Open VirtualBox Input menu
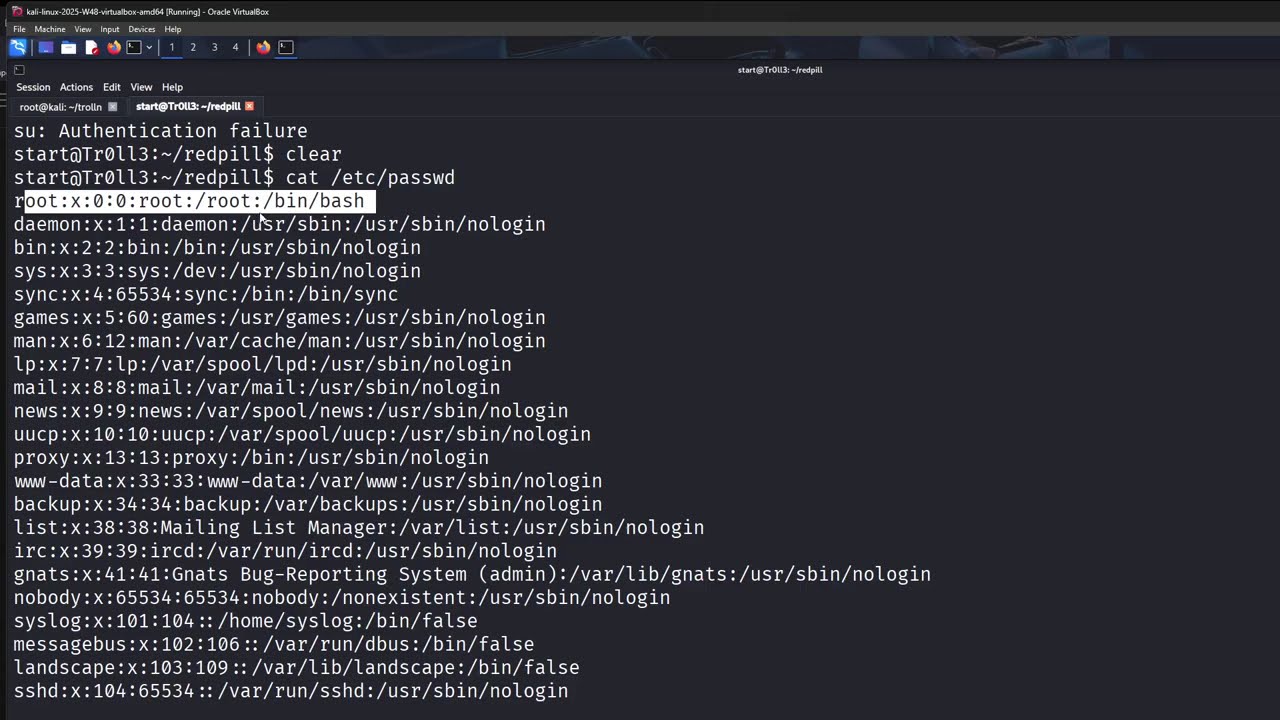The height and width of the screenshot is (720, 1280). 110,29
